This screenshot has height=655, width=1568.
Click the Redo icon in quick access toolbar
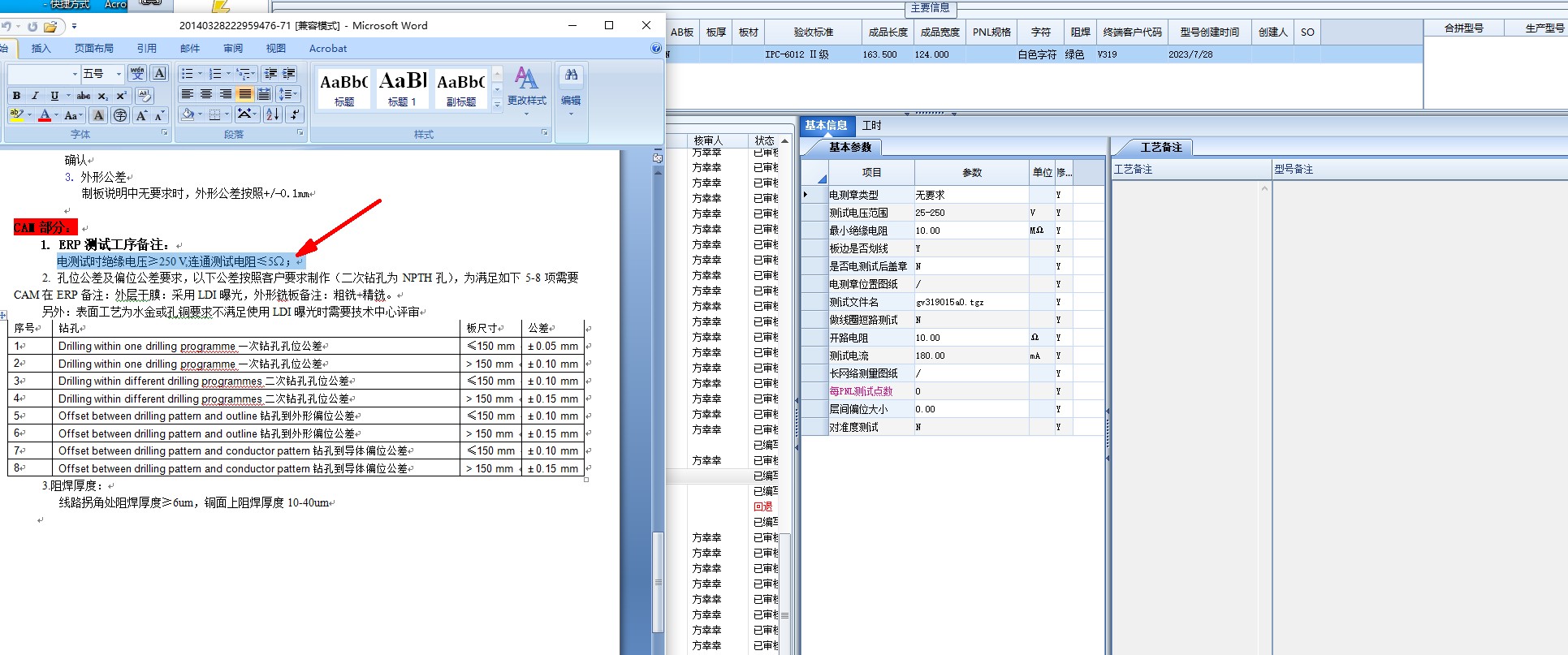[x=32, y=26]
